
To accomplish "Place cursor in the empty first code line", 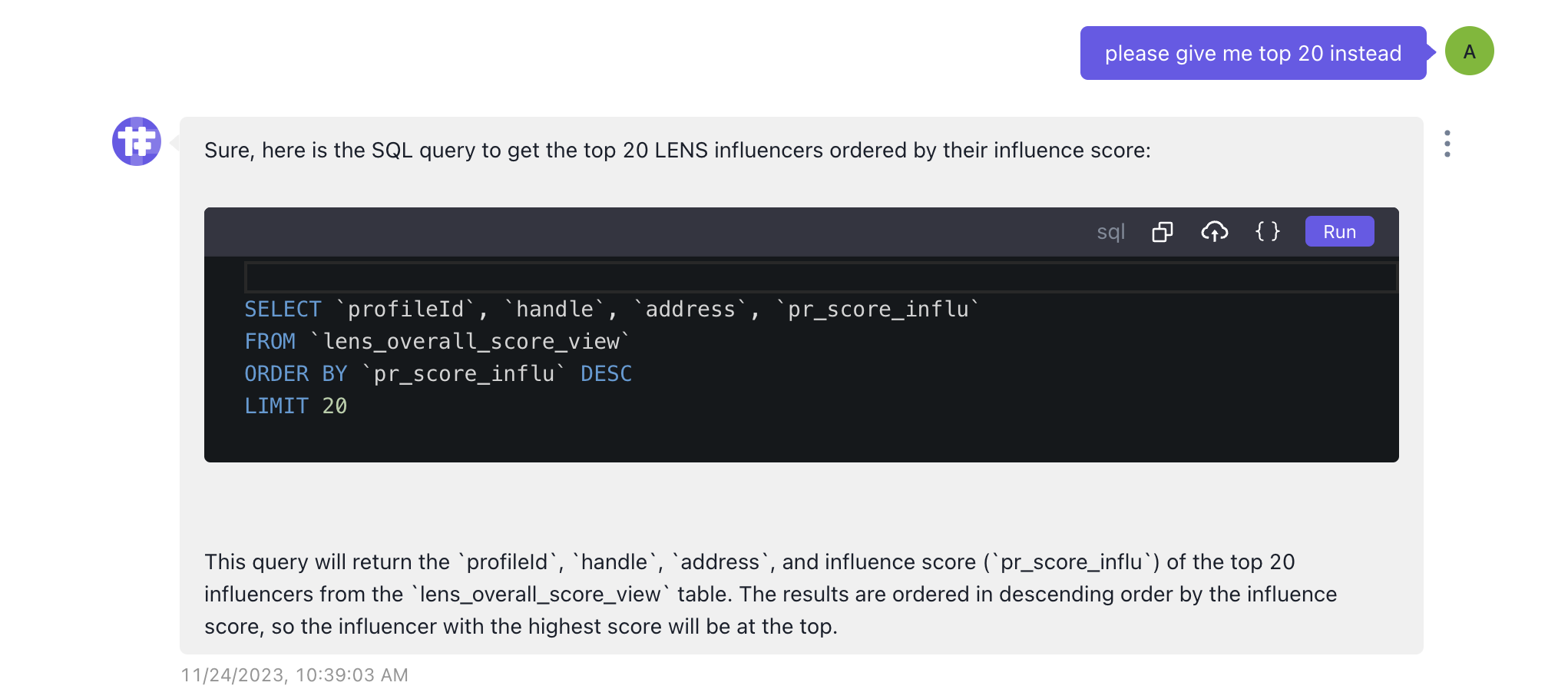I will (x=820, y=277).
